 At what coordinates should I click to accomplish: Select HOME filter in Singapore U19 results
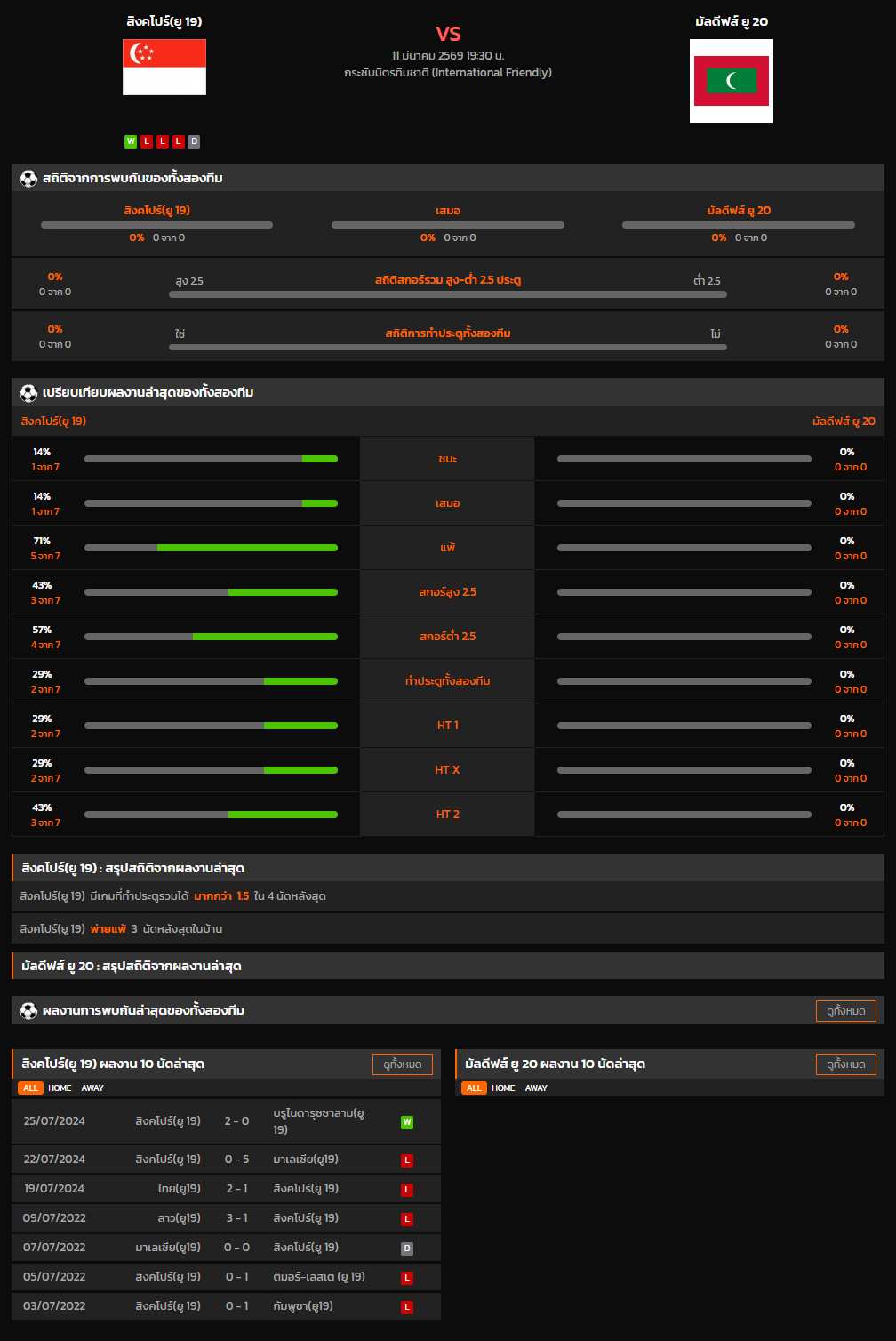pyautogui.click(x=60, y=1088)
